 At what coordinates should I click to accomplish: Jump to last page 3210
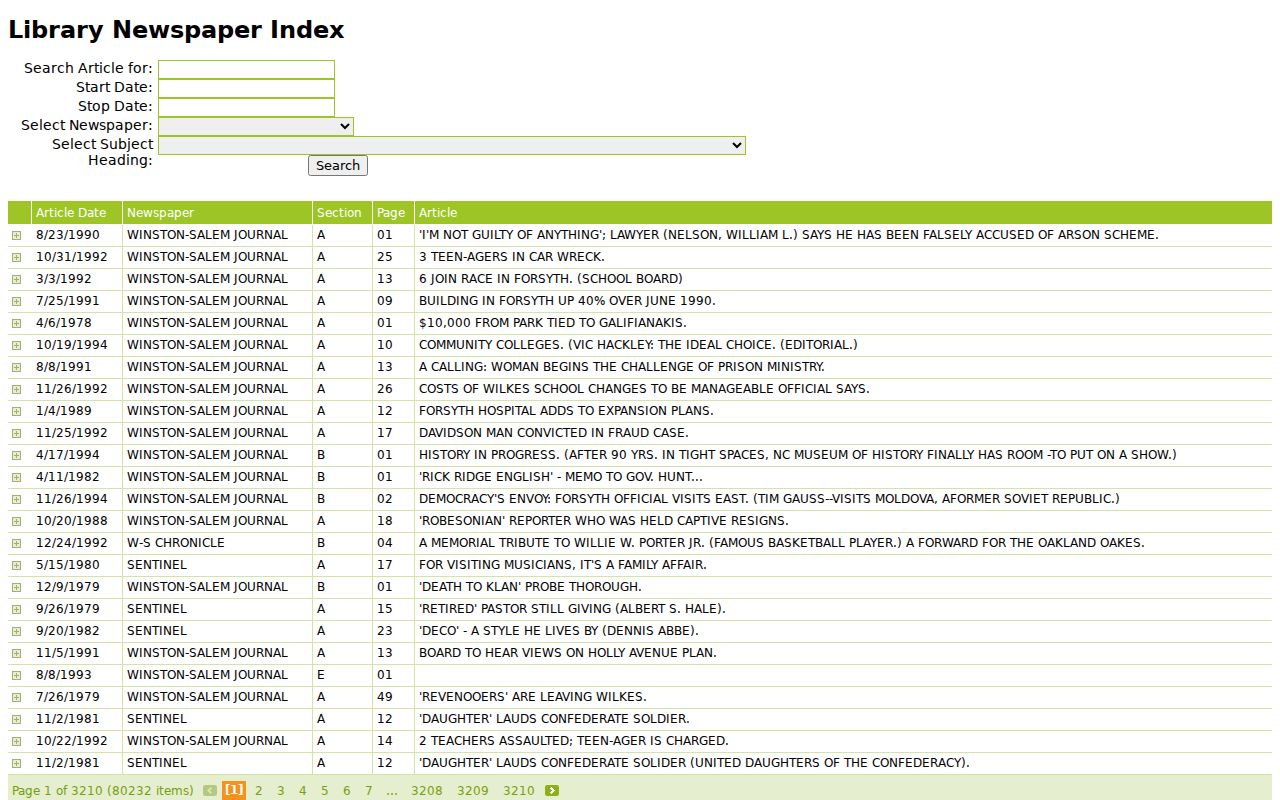pyautogui.click(x=519, y=791)
